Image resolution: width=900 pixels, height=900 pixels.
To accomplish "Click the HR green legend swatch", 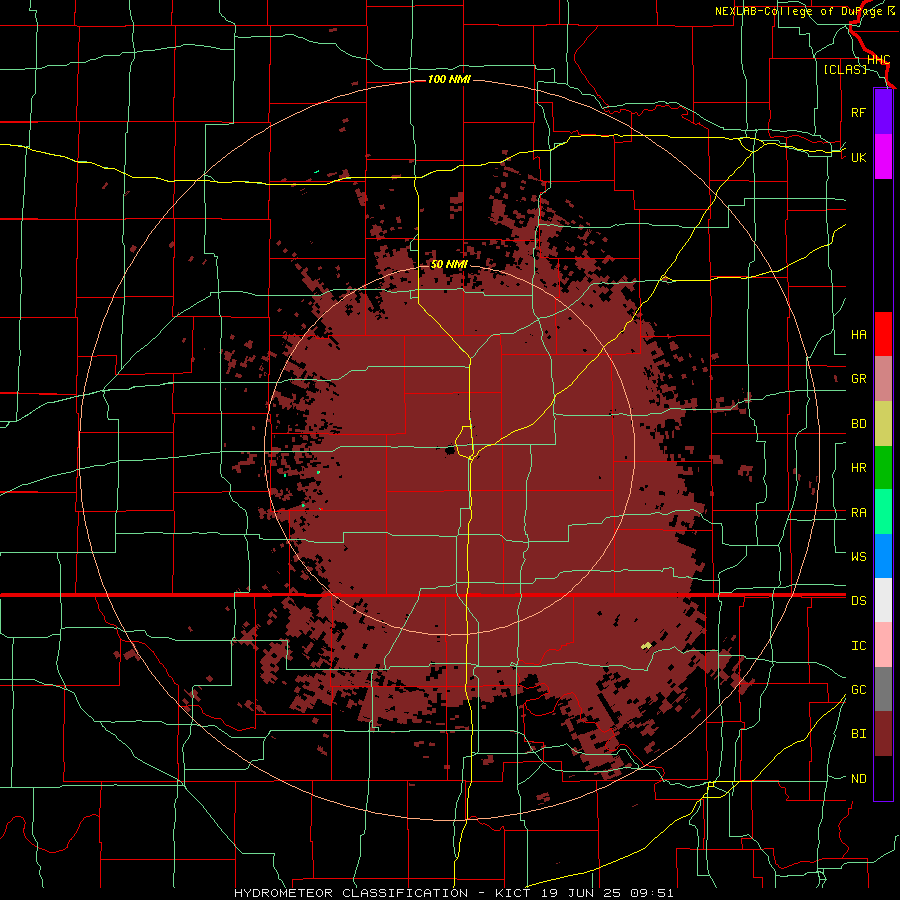I will pyautogui.click(x=883, y=468).
